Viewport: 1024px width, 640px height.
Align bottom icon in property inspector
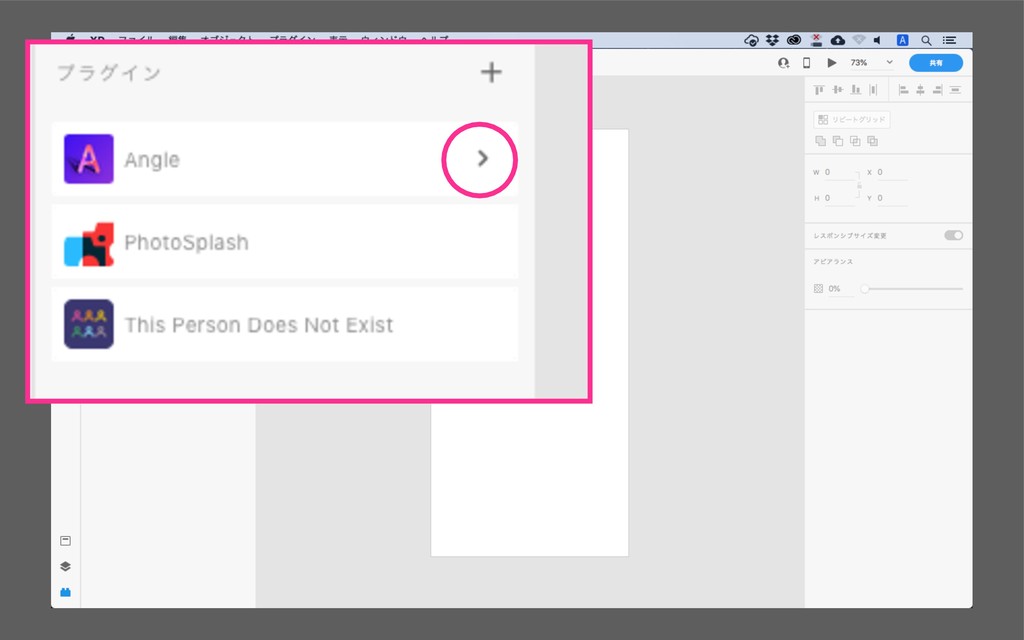tap(856, 89)
